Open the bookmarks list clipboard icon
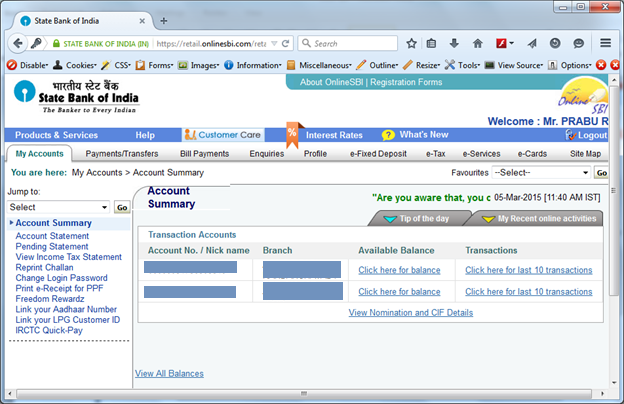 click(x=431, y=43)
